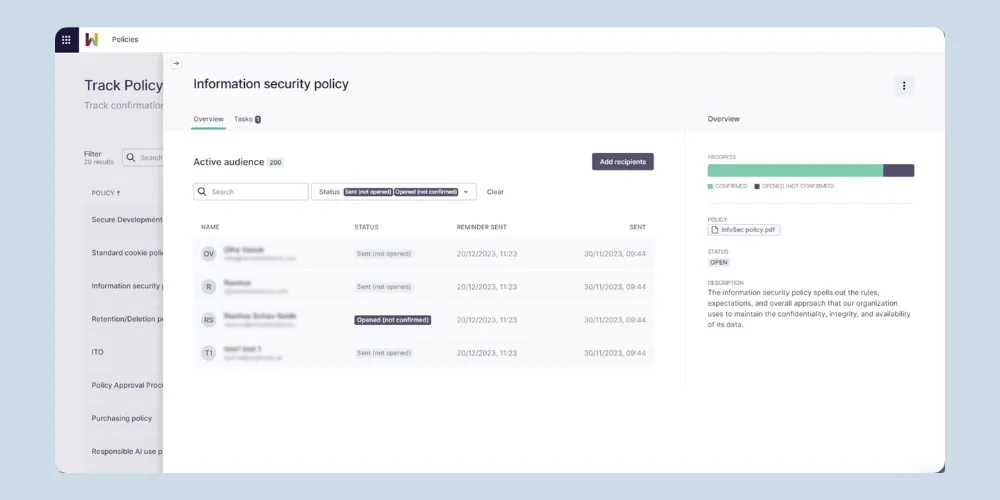Click Sent (not opened) status in OV row
Viewport: 1000px width, 500px height.
384,254
